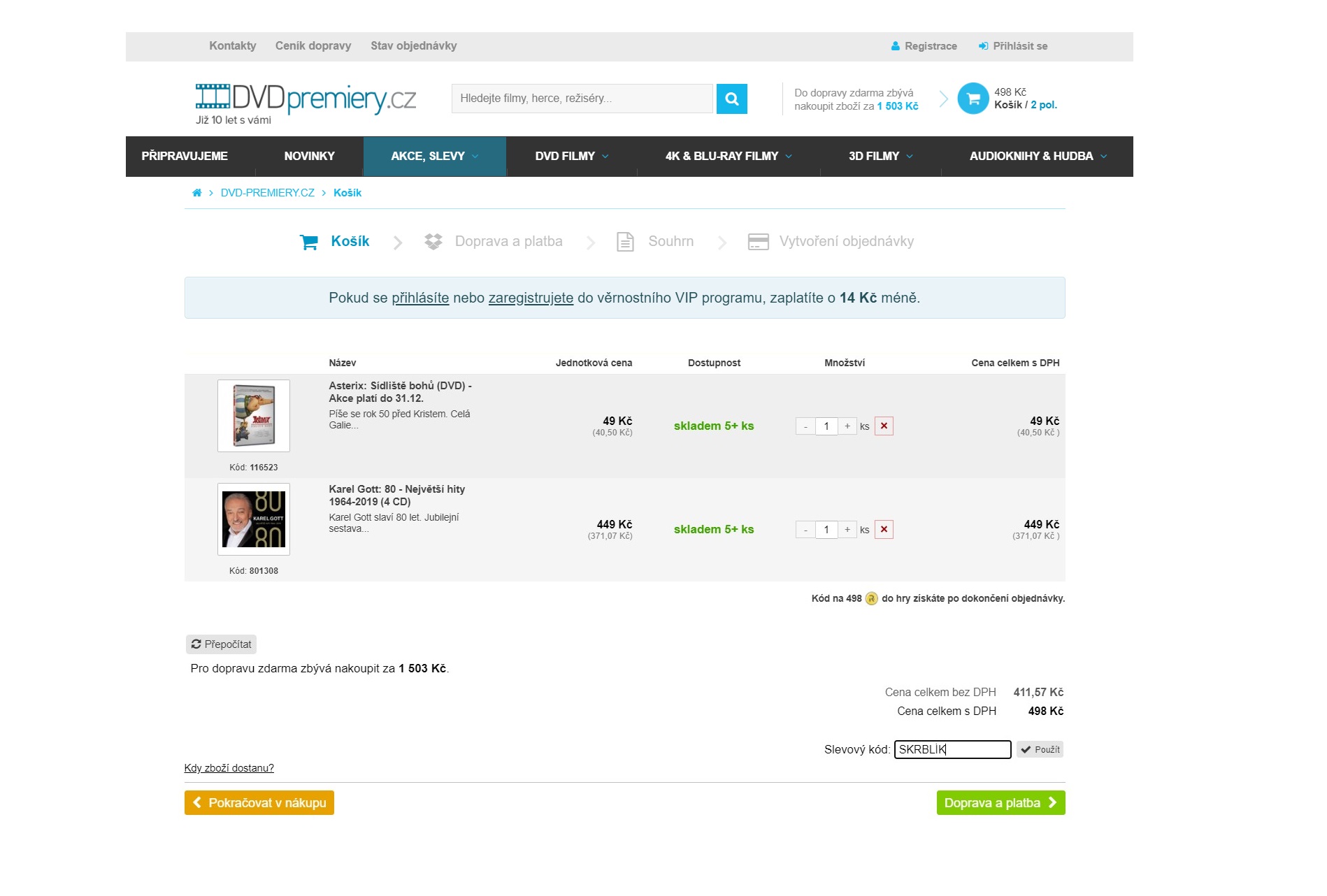Screen dimensions: 1327x896
Task: Decrease quantity of Karel Gott CD
Action: (x=805, y=530)
